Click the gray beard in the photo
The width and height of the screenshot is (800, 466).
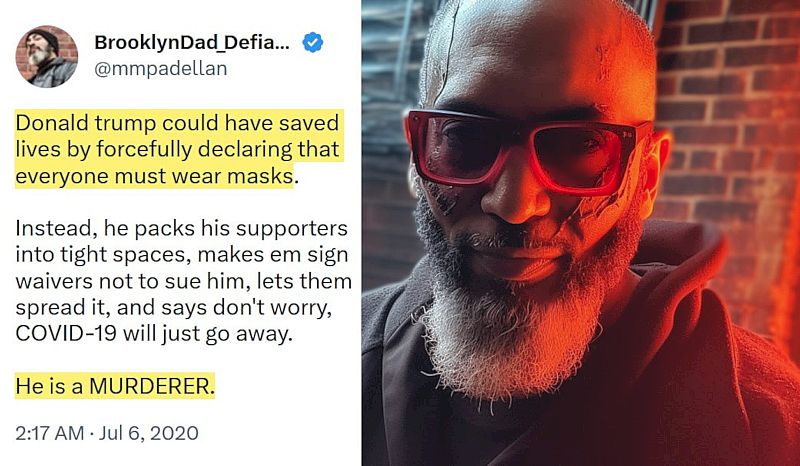coord(505,327)
